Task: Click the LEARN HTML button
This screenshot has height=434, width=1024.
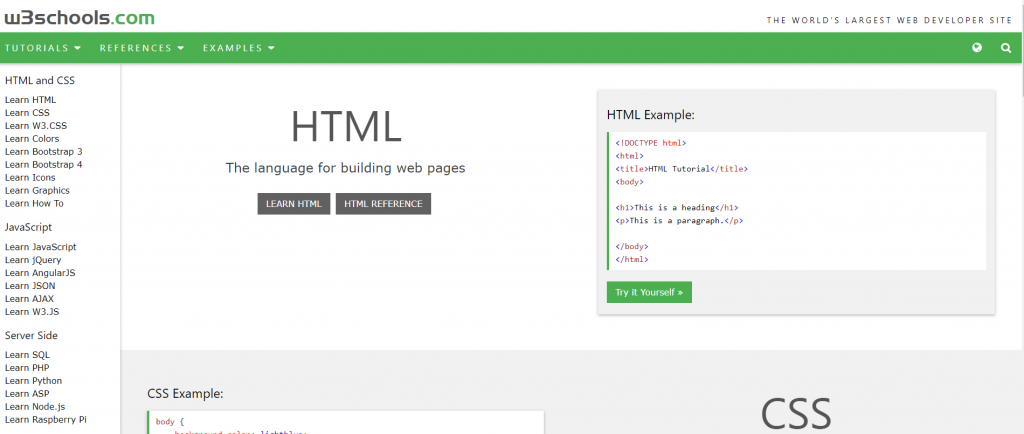Action: [294, 204]
